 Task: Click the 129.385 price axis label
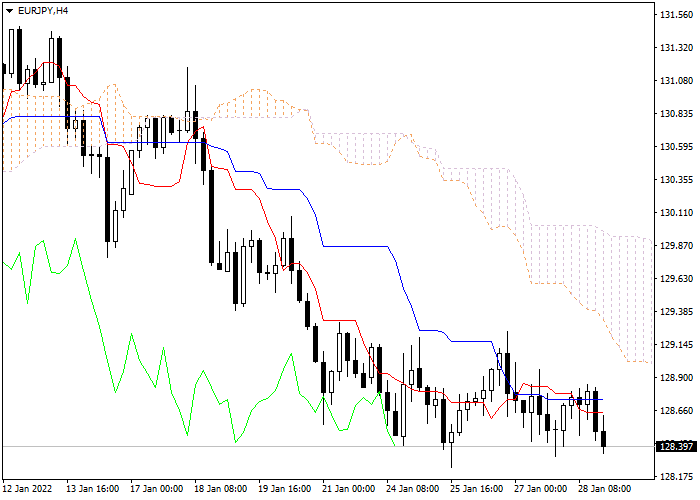pyautogui.click(x=676, y=312)
